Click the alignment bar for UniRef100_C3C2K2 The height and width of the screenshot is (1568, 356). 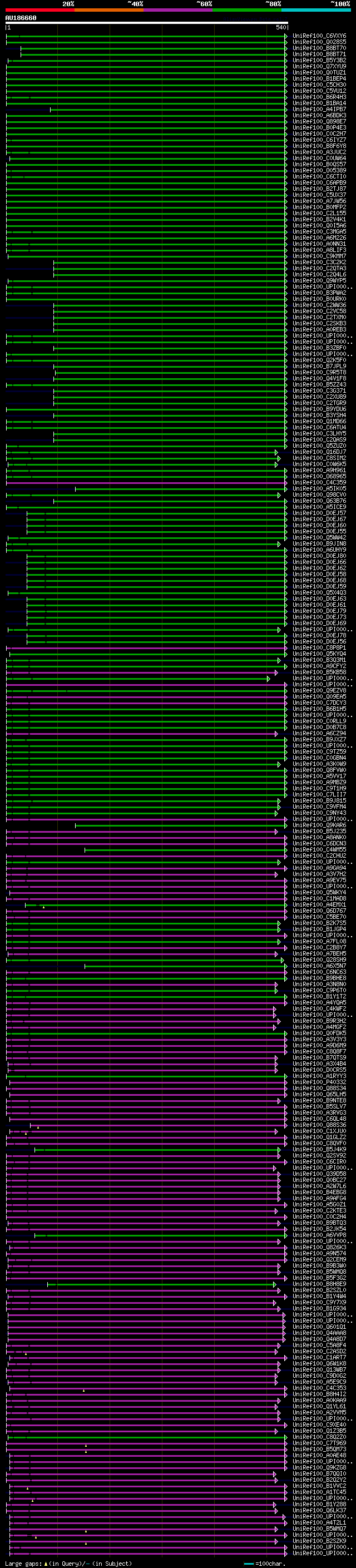point(170,263)
